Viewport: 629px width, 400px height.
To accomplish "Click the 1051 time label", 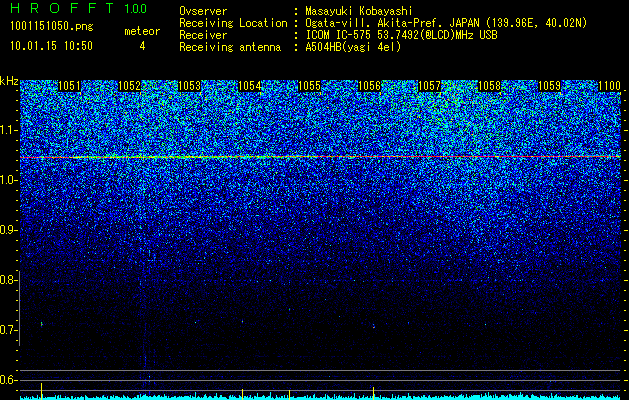I will (69, 86).
